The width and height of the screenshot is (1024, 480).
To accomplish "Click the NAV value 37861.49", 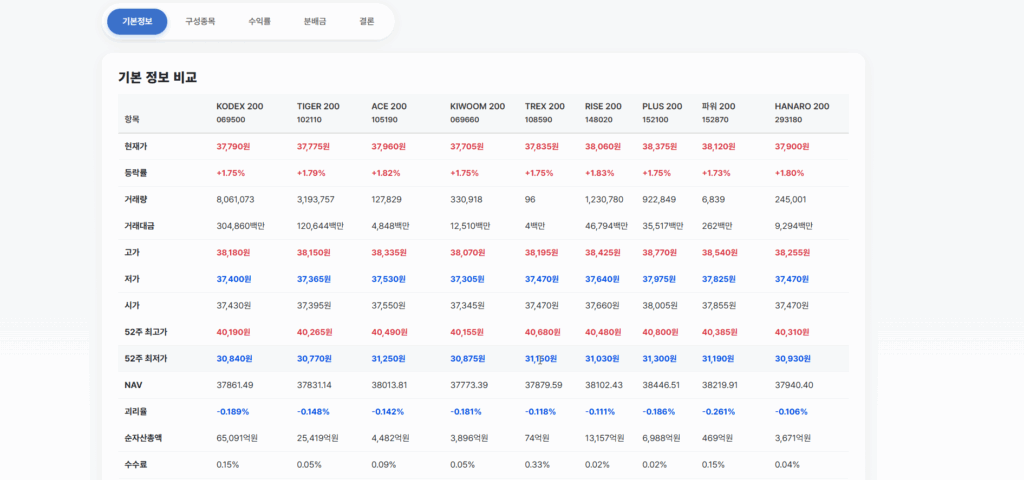I will pyautogui.click(x=234, y=385).
